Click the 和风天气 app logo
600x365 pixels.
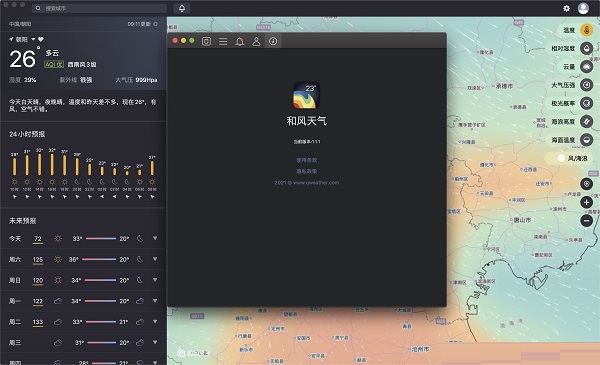coord(307,95)
